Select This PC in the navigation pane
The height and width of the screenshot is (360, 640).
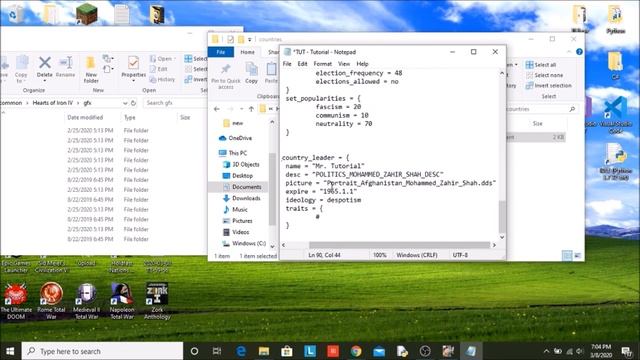tap(233, 153)
